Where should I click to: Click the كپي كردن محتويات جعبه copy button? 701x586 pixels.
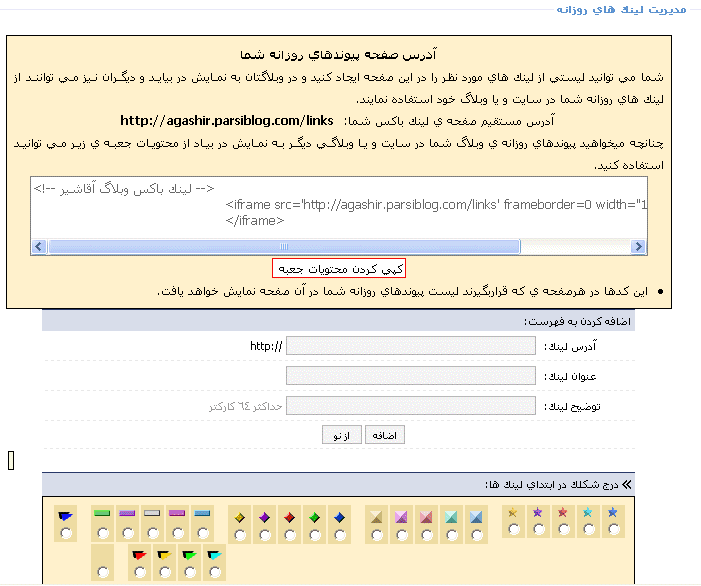tap(339, 268)
